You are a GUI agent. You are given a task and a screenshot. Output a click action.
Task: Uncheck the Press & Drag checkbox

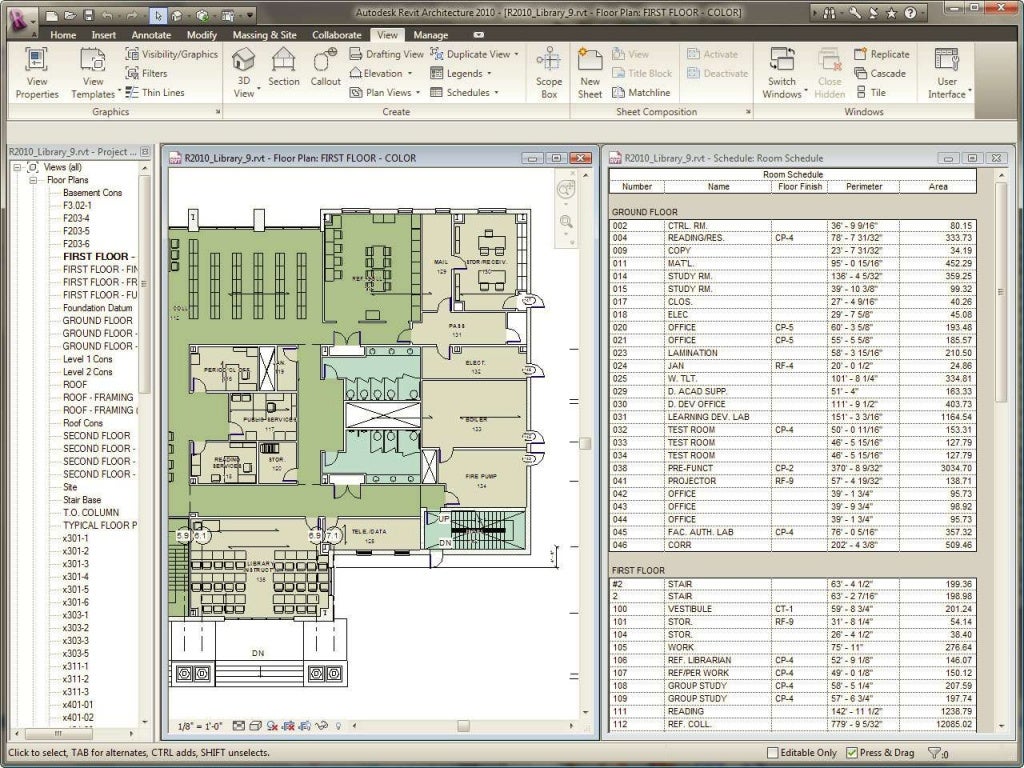pos(852,753)
